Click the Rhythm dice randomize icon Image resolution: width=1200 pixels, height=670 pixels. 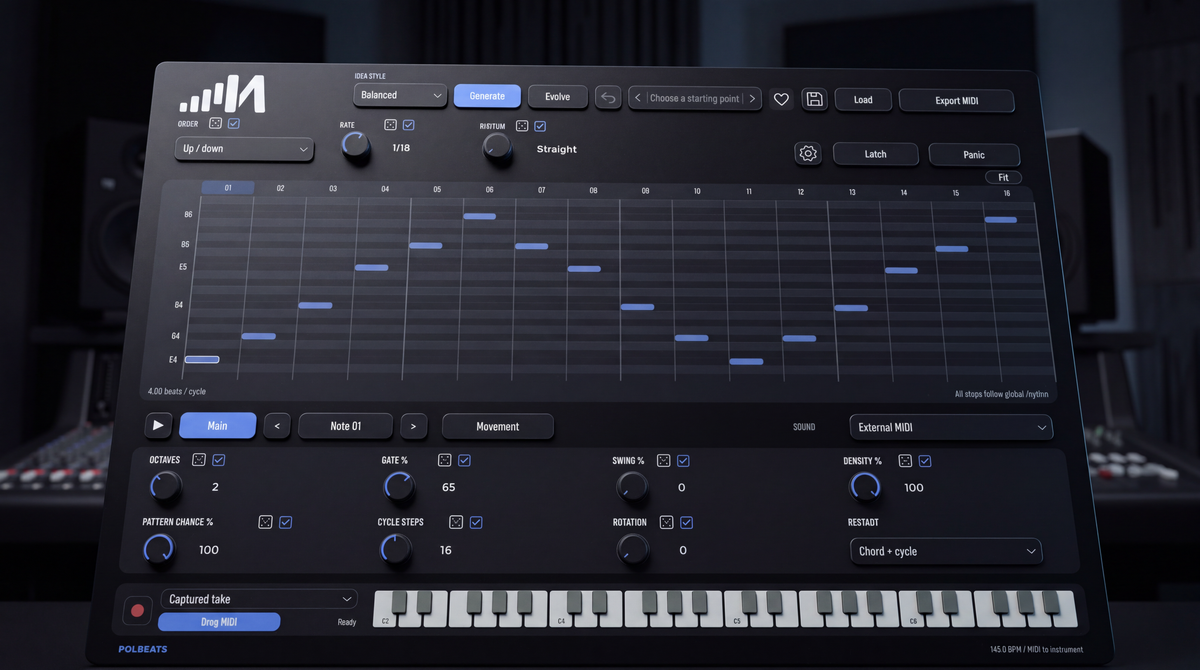pyautogui.click(x=522, y=126)
